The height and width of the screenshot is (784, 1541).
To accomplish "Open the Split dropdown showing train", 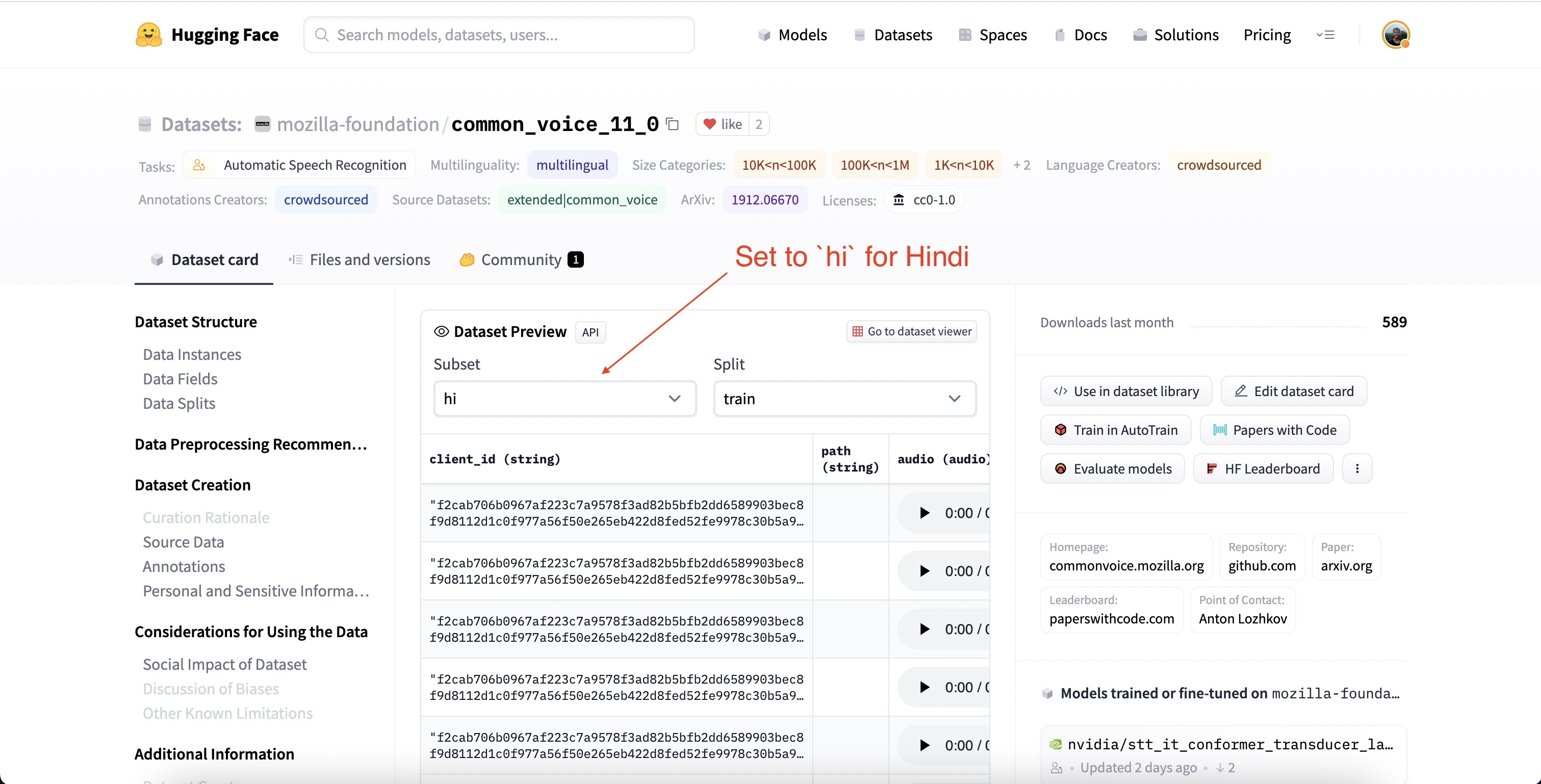I will tap(844, 399).
